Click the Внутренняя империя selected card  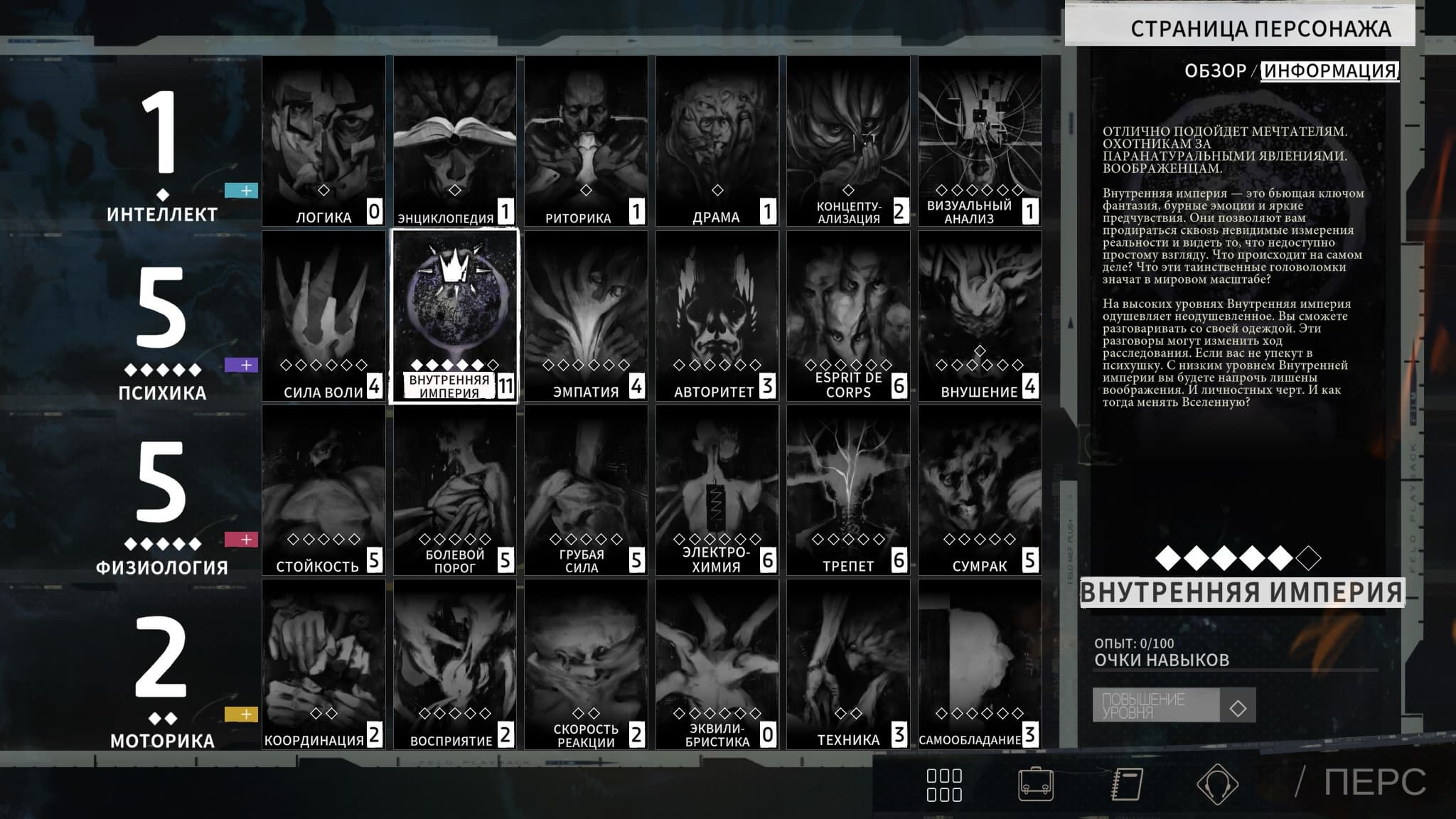[455, 315]
